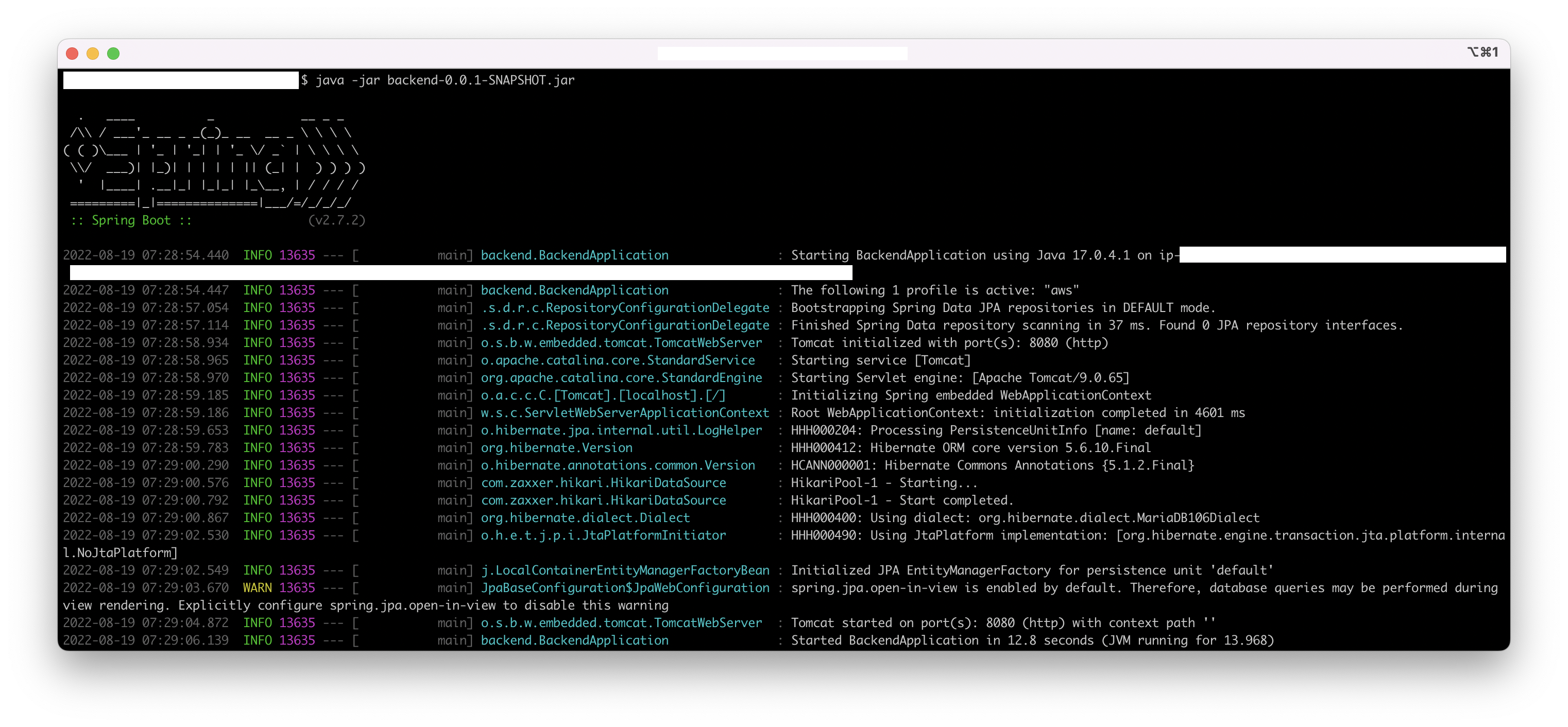Click the green zoom window button

pyautogui.click(x=113, y=54)
